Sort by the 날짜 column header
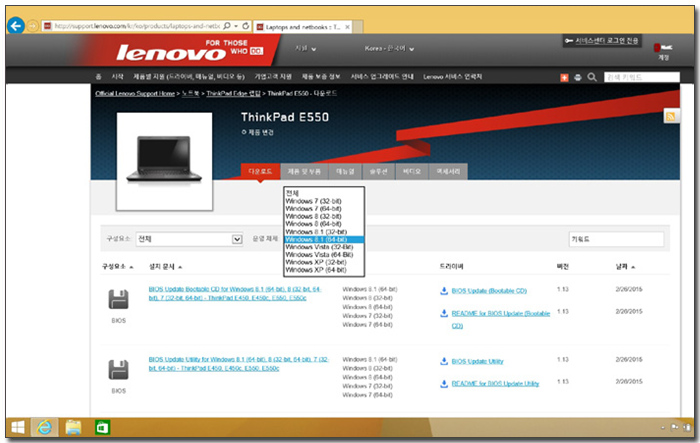The width and height of the screenshot is (700, 443). coord(625,267)
